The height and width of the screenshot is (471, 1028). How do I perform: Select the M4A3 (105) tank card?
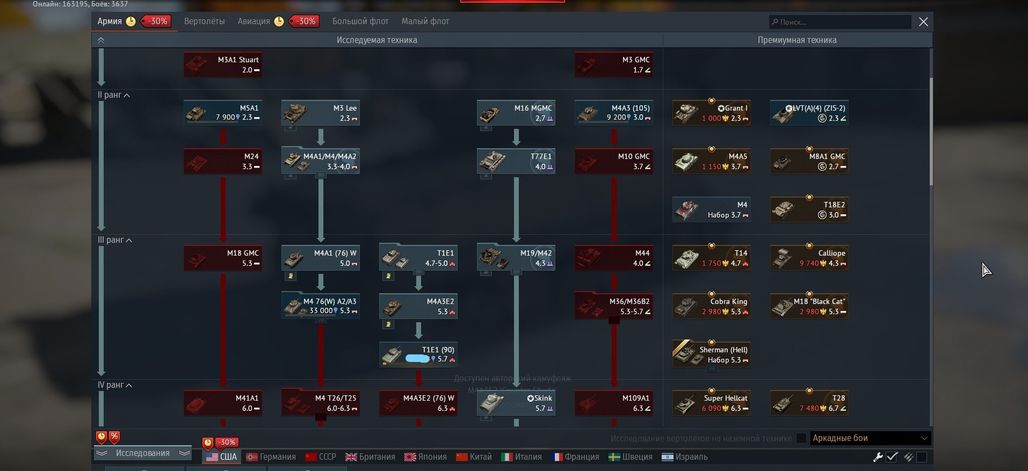tap(614, 112)
